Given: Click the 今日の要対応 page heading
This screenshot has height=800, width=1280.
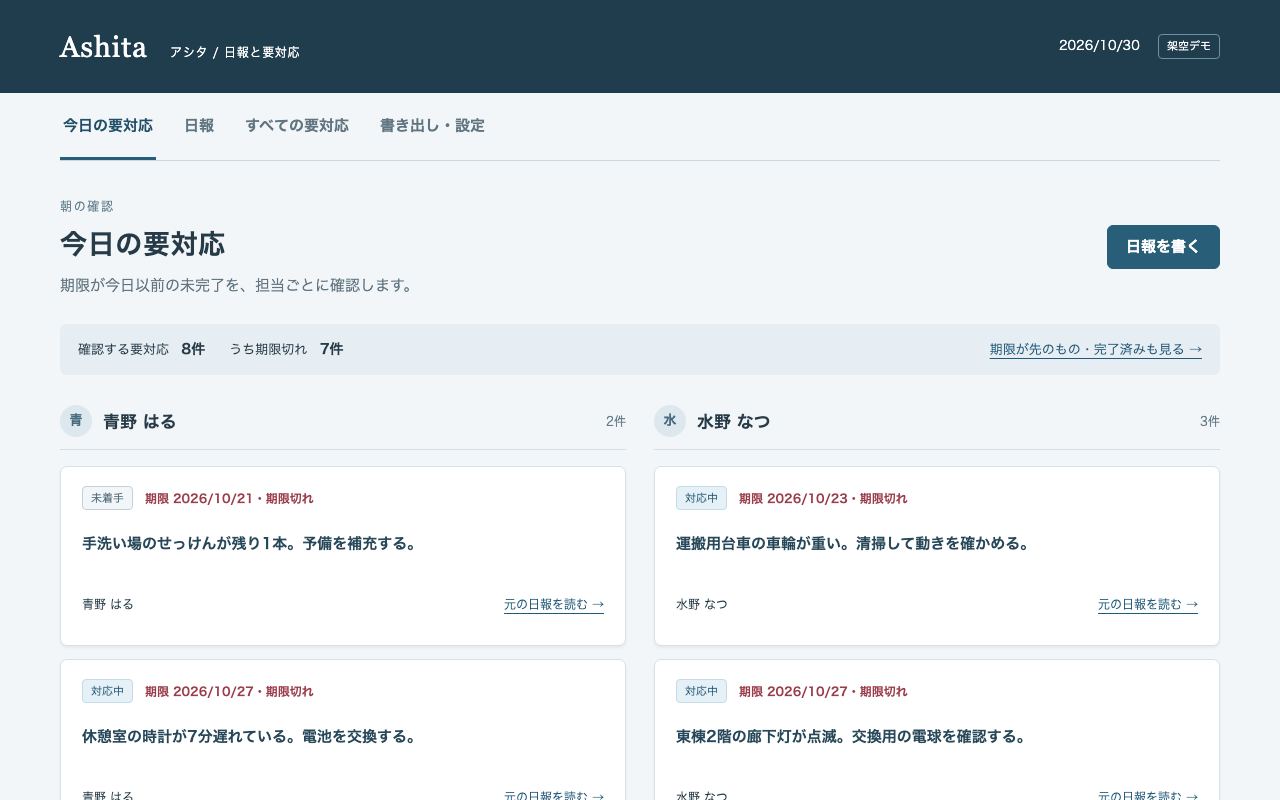Looking at the screenshot, I should coord(142,244).
